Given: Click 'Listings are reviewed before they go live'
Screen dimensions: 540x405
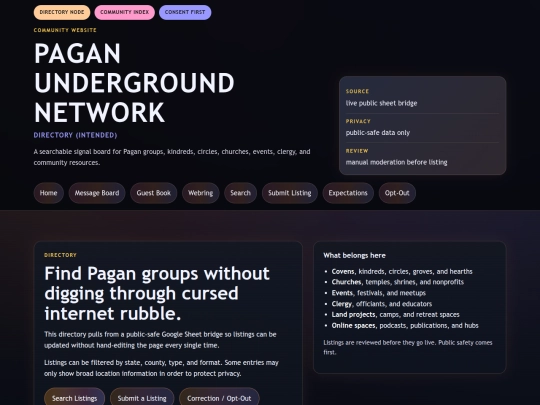Looking at the screenshot, I should click(x=408, y=347).
